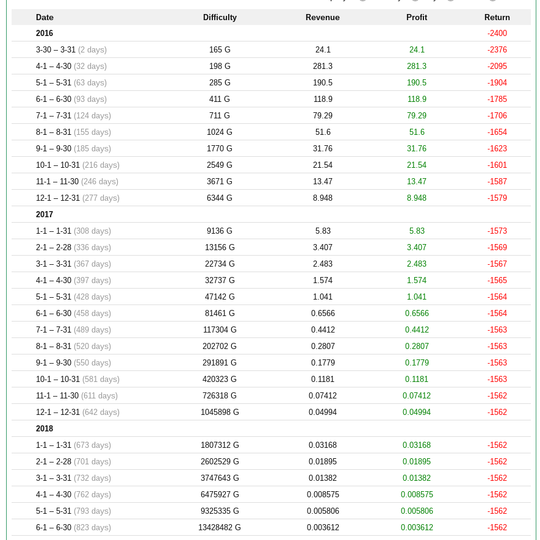Viewport: 540px width, 540px height.
Task: Click the 198 G difficulty cell
Action: point(220,66)
